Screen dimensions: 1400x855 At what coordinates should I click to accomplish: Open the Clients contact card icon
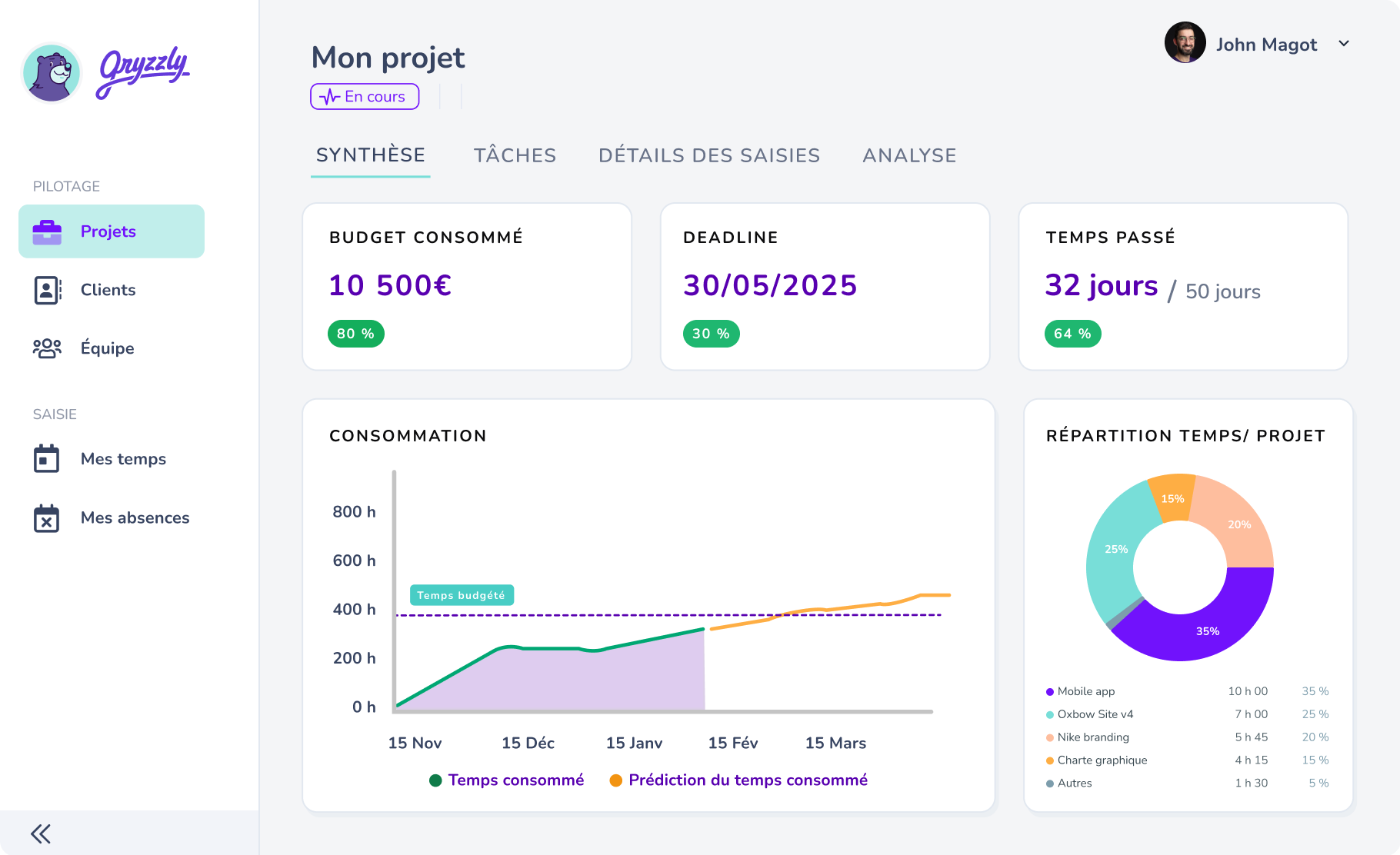(48, 290)
